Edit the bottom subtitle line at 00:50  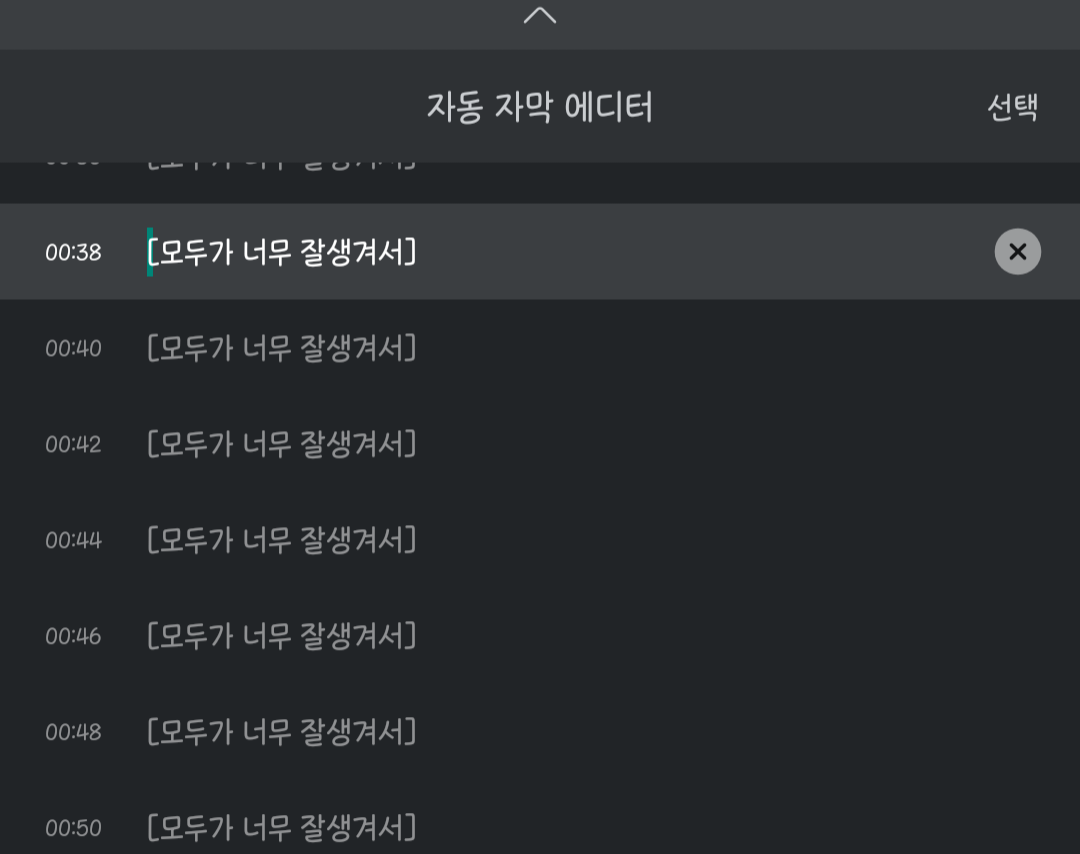click(x=282, y=828)
